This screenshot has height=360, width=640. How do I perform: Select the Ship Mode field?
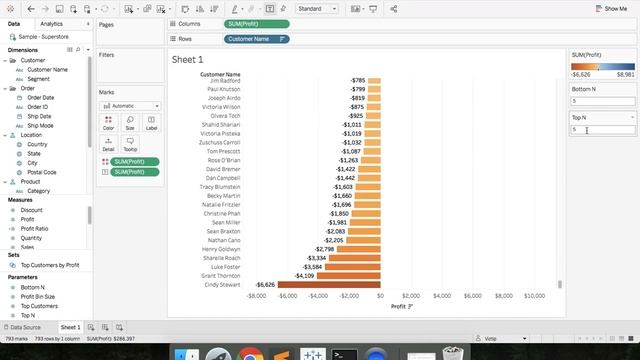(x=40, y=126)
